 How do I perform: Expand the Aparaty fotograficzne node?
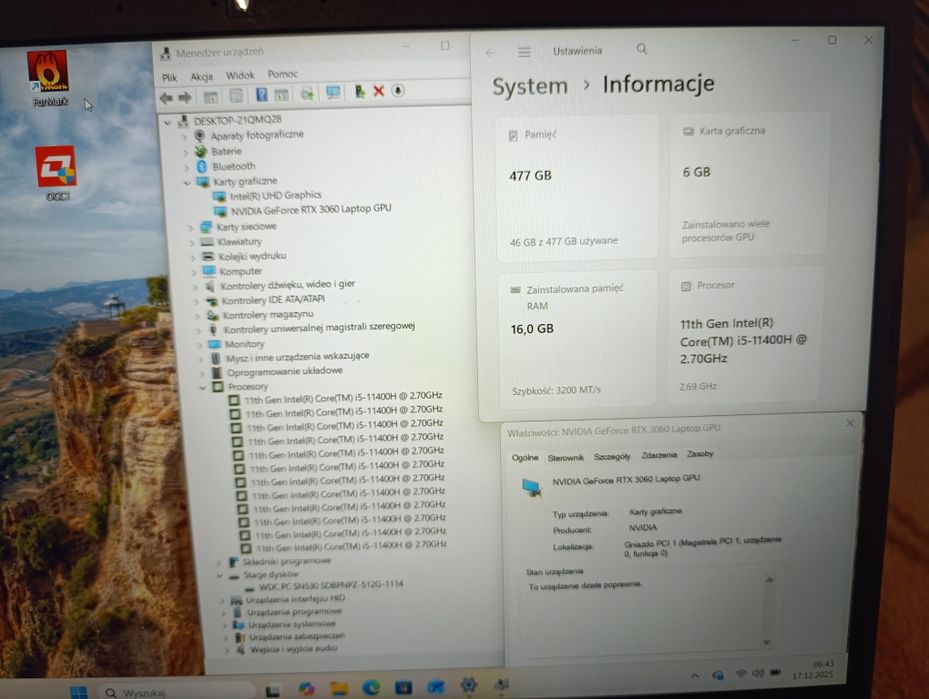(185, 137)
